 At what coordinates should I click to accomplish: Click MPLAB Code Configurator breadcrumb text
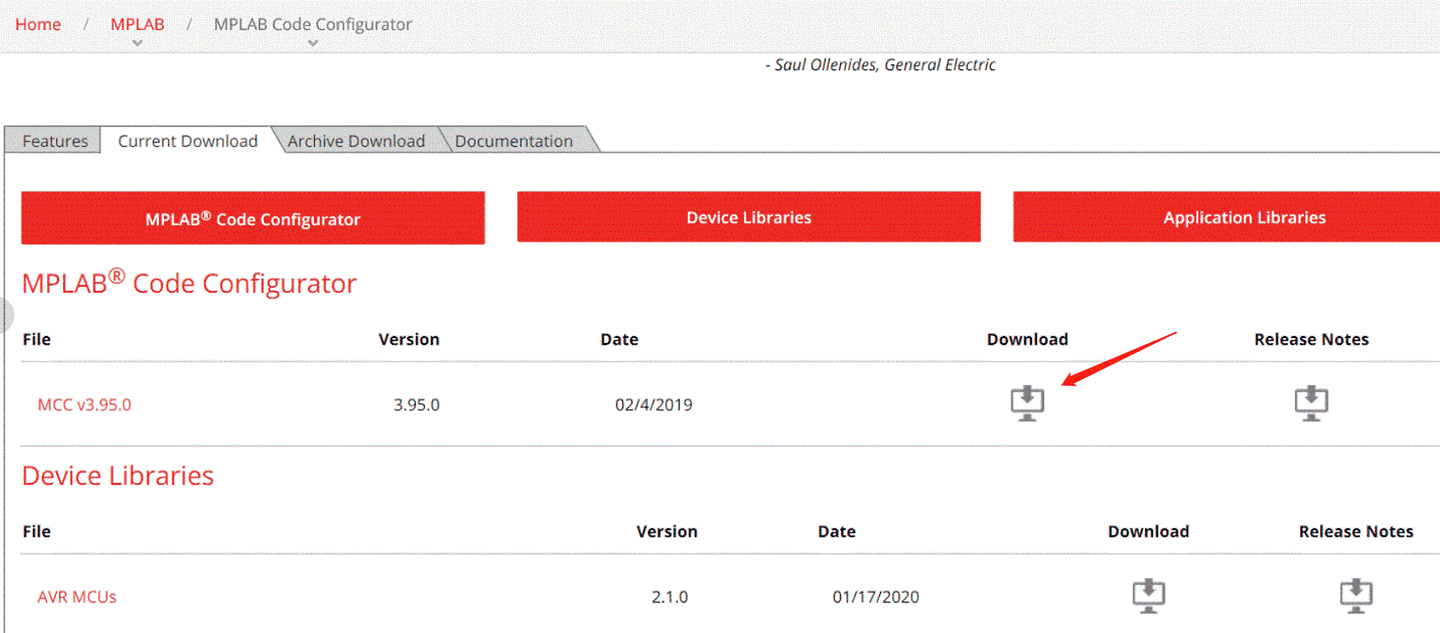tap(313, 24)
